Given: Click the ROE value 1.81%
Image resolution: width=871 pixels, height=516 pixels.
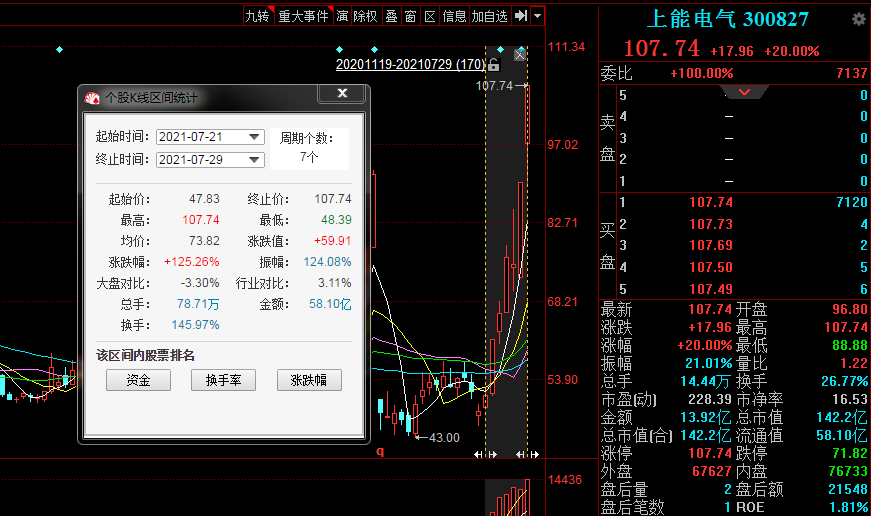Looking at the screenshot, I should [848, 507].
